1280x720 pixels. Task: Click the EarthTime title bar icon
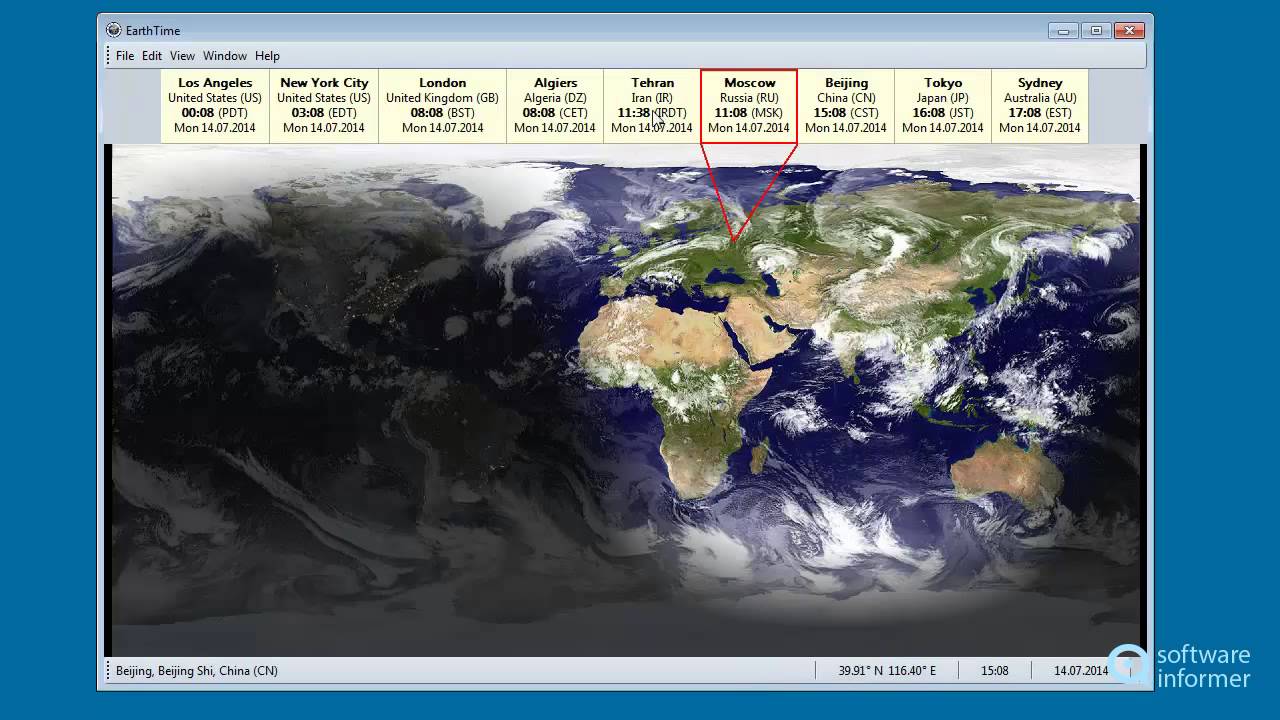(113, 31)
